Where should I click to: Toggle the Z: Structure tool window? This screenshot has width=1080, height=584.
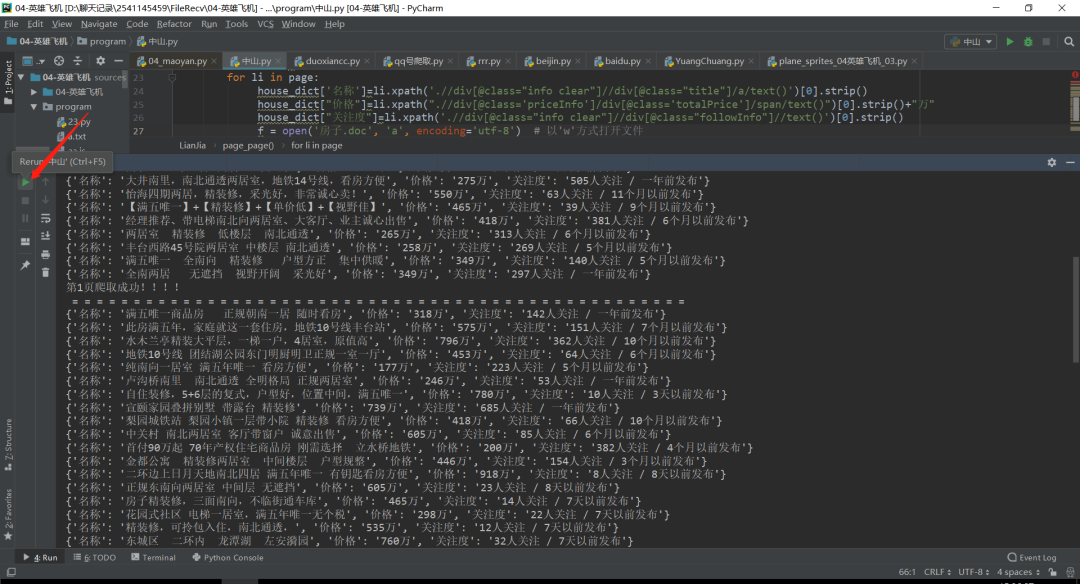(x=8, y=444)
